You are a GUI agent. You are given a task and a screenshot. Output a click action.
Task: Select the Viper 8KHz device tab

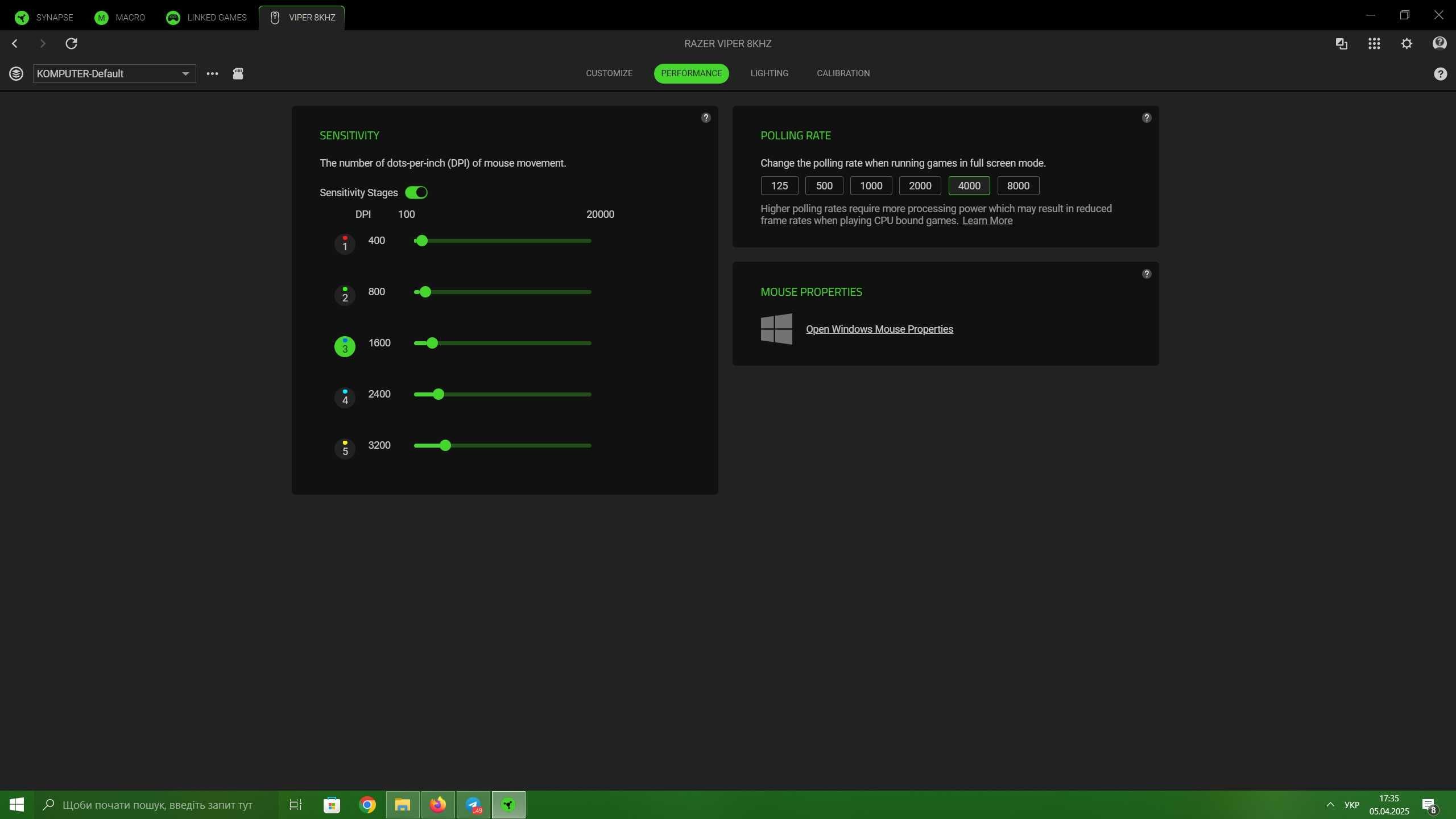pos(302,17)
